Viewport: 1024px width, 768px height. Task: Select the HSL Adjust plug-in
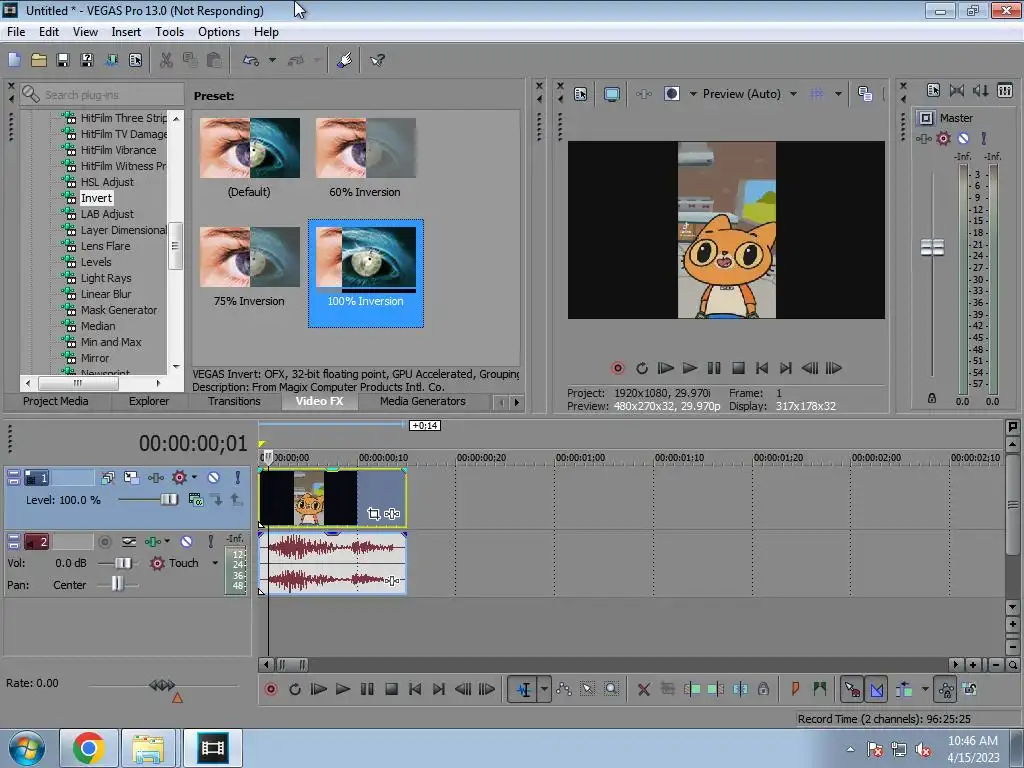[x=107, y=182]
